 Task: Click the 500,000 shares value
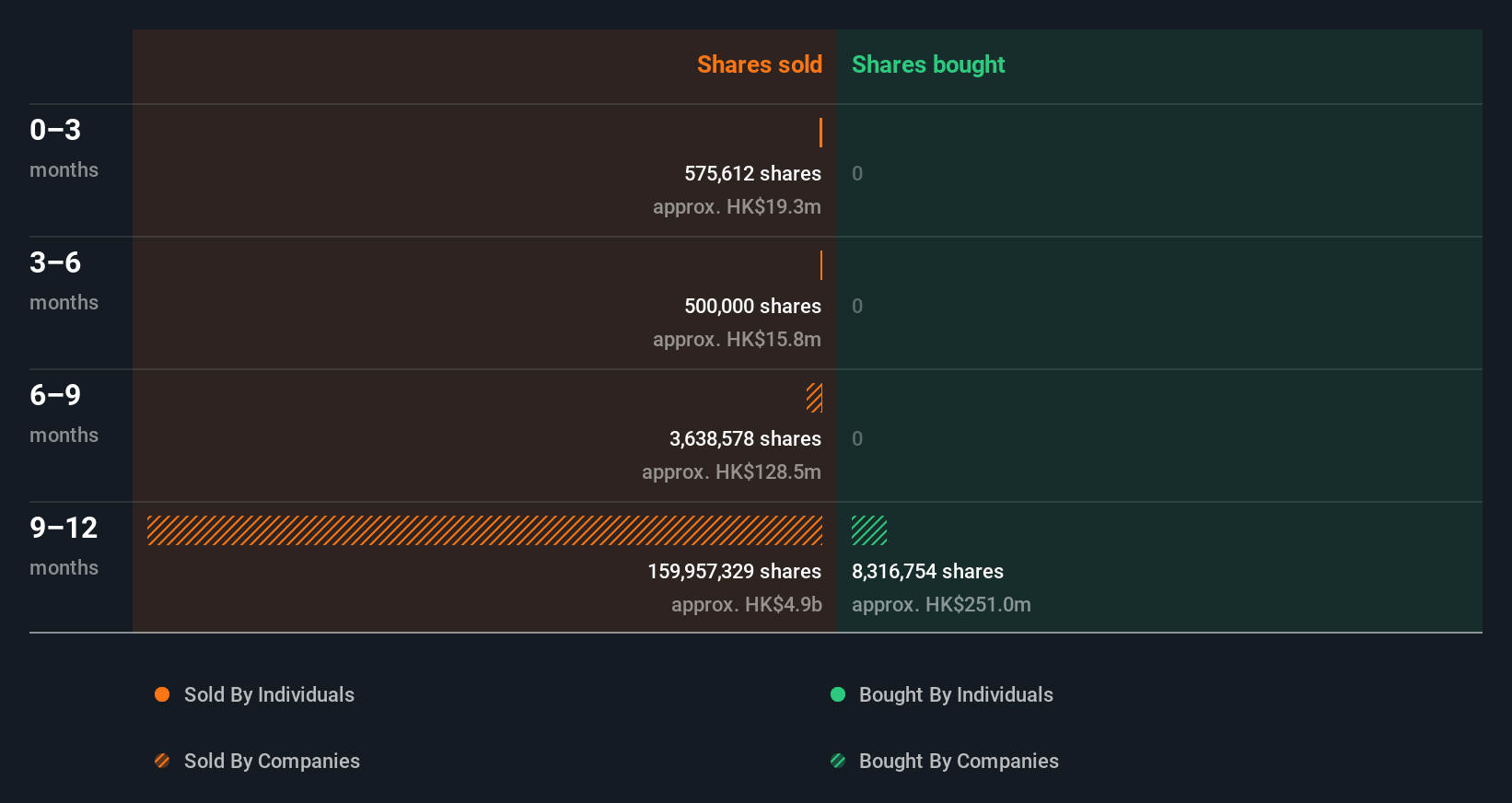[752, 306]
